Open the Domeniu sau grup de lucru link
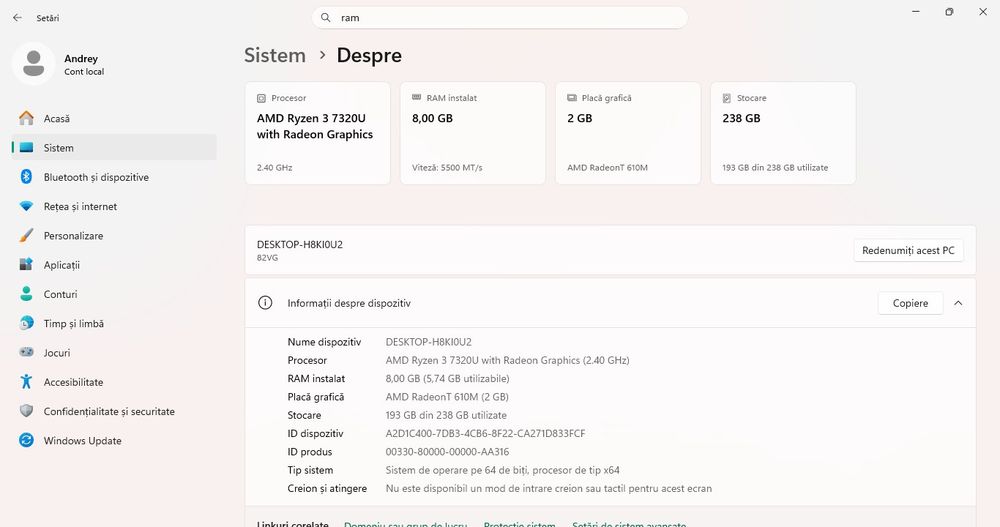This screenshot has height=527, width=1000. [x=406, y=524]
